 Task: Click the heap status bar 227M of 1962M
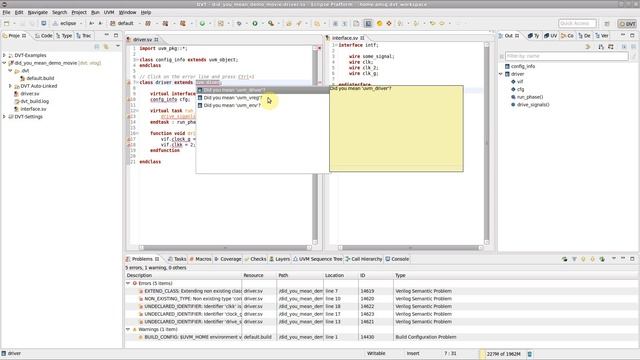pyautogui.click(x=502, y=354)
